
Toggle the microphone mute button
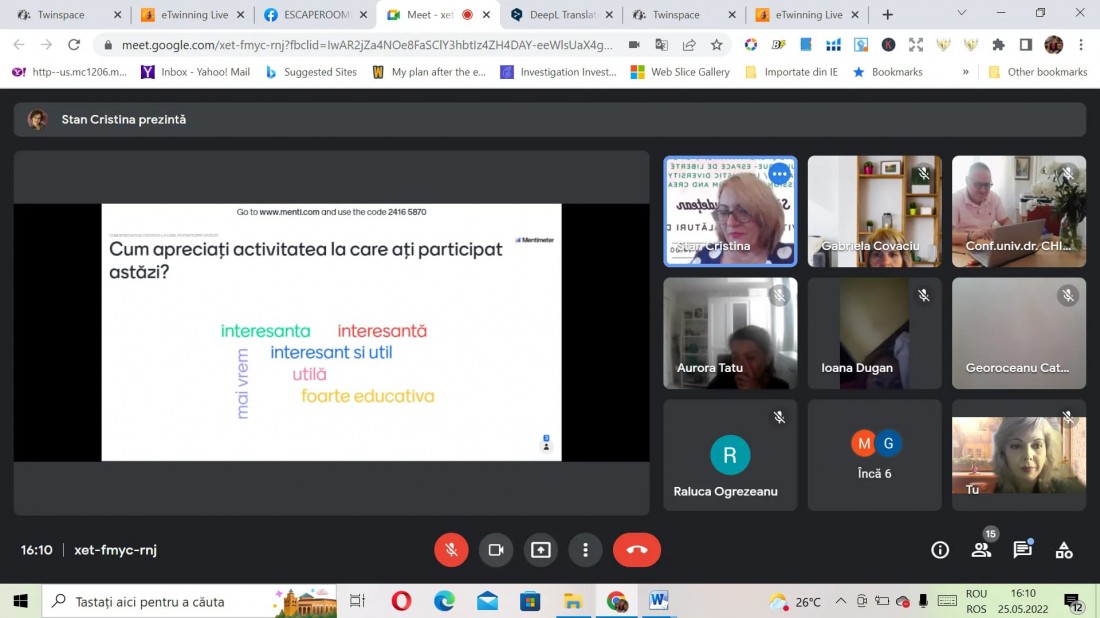click(x=451, y=550)
